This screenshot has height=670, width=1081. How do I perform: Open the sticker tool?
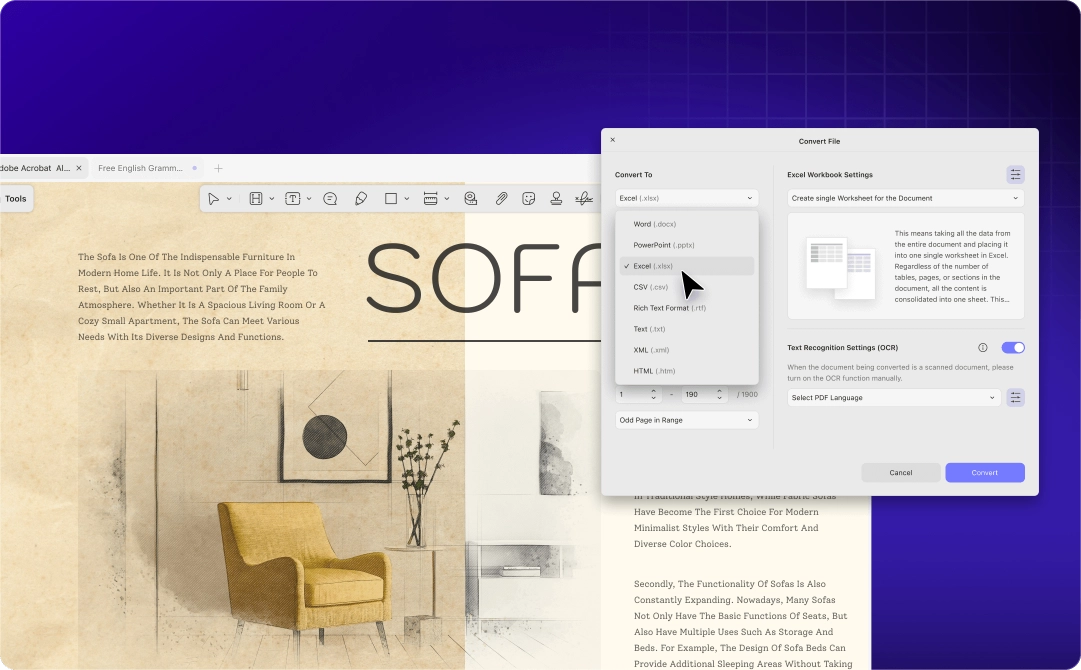529,199
